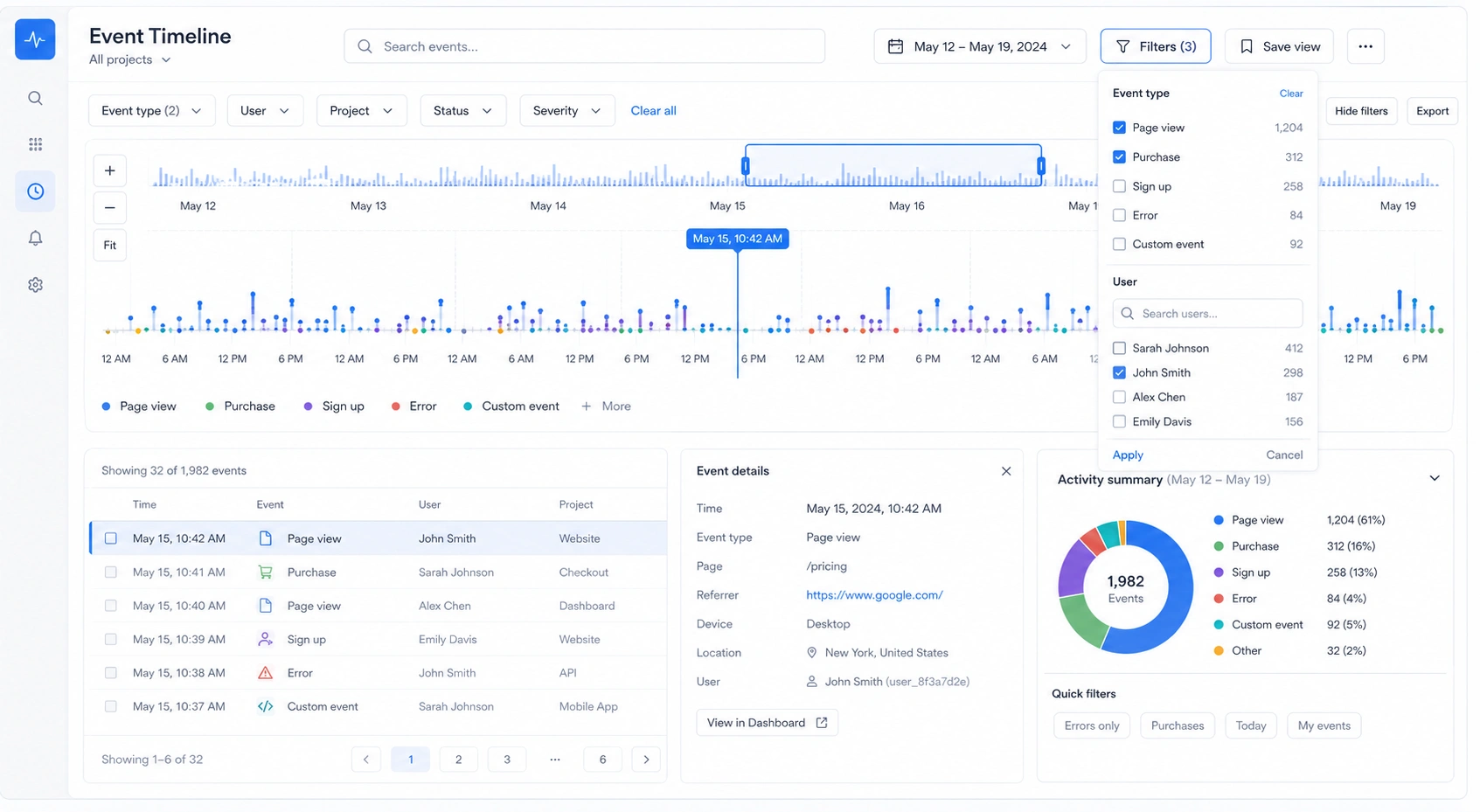Apply the My events quick filter
The width and height of the screenshot is (1480, 812).
click(x=1324, y=725)
